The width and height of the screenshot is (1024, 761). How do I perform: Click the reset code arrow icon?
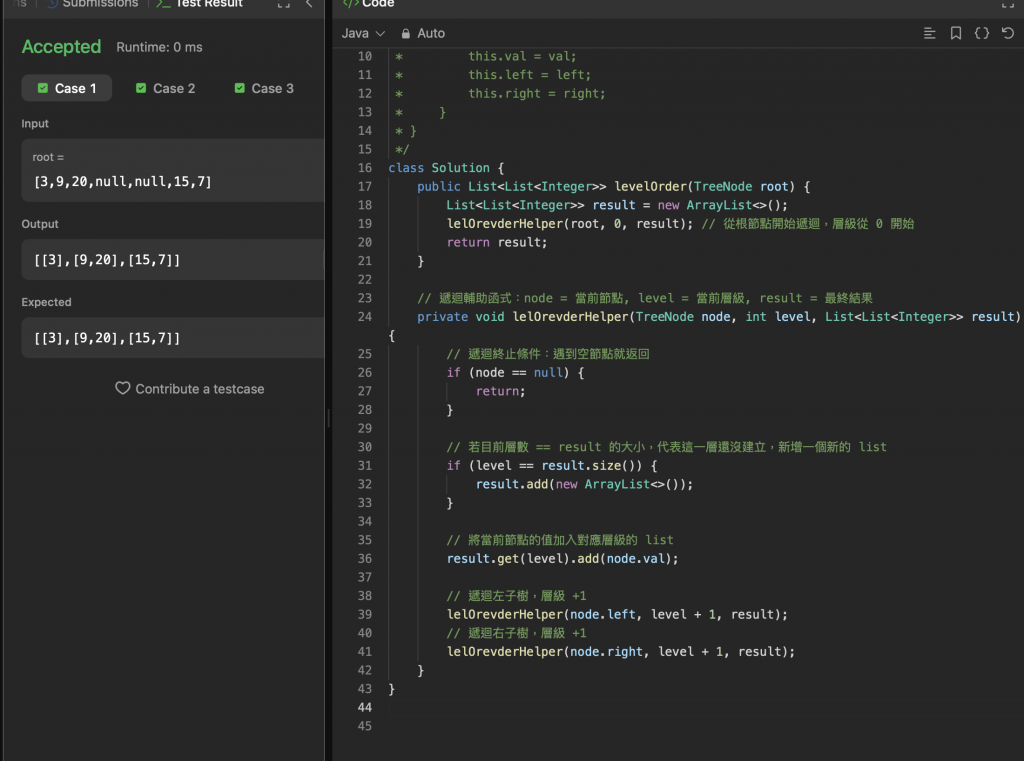pyautogui.click(x=1008, y=33)
